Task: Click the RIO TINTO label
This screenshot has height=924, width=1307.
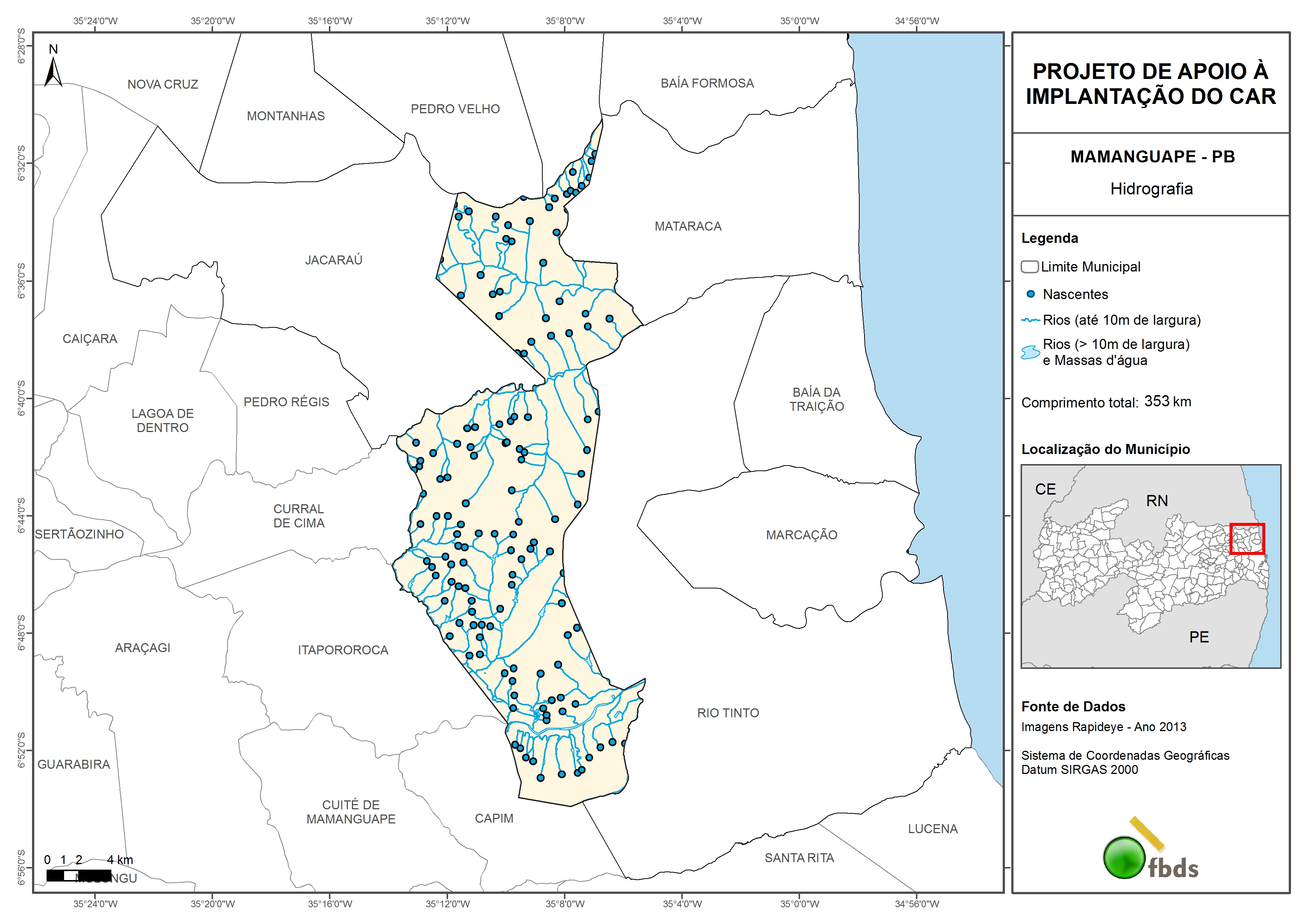Action: [x=728, y=713]
